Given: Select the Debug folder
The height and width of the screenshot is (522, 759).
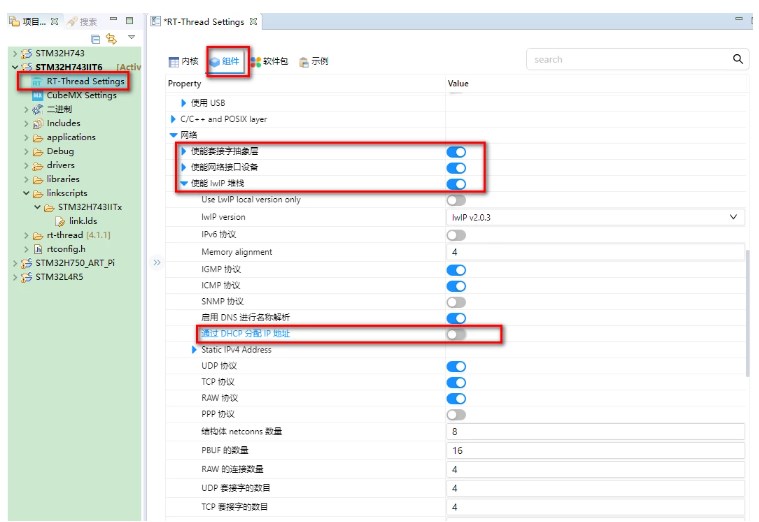Looking at the screenshot, I should [x=54, y=152].
